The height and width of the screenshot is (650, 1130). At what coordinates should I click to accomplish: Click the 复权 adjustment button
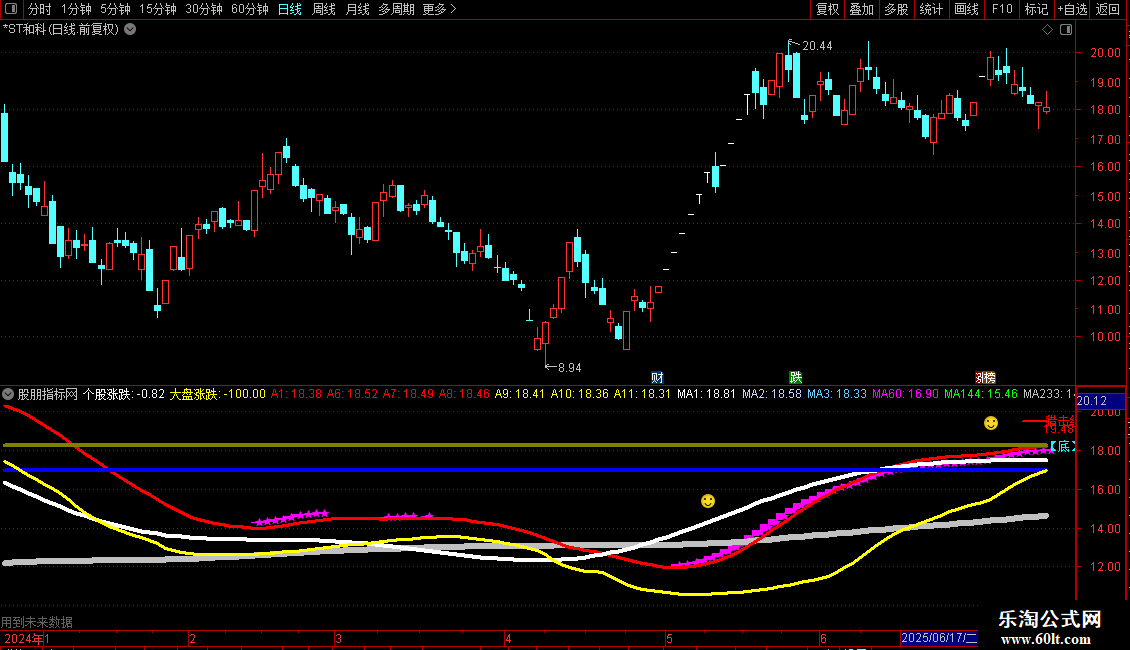point(827,9)
